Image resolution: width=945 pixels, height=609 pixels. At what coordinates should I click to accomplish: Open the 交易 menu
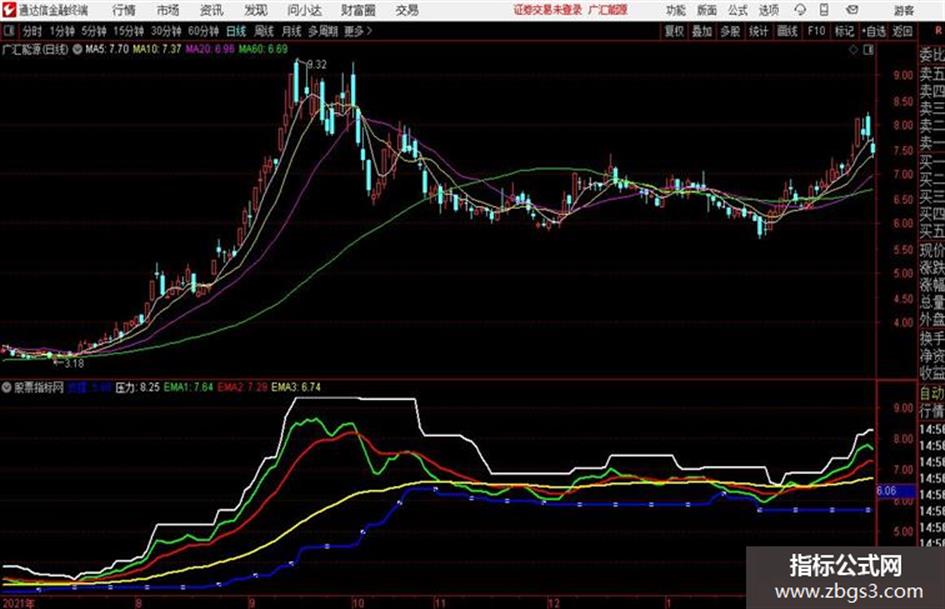[407, 10]
